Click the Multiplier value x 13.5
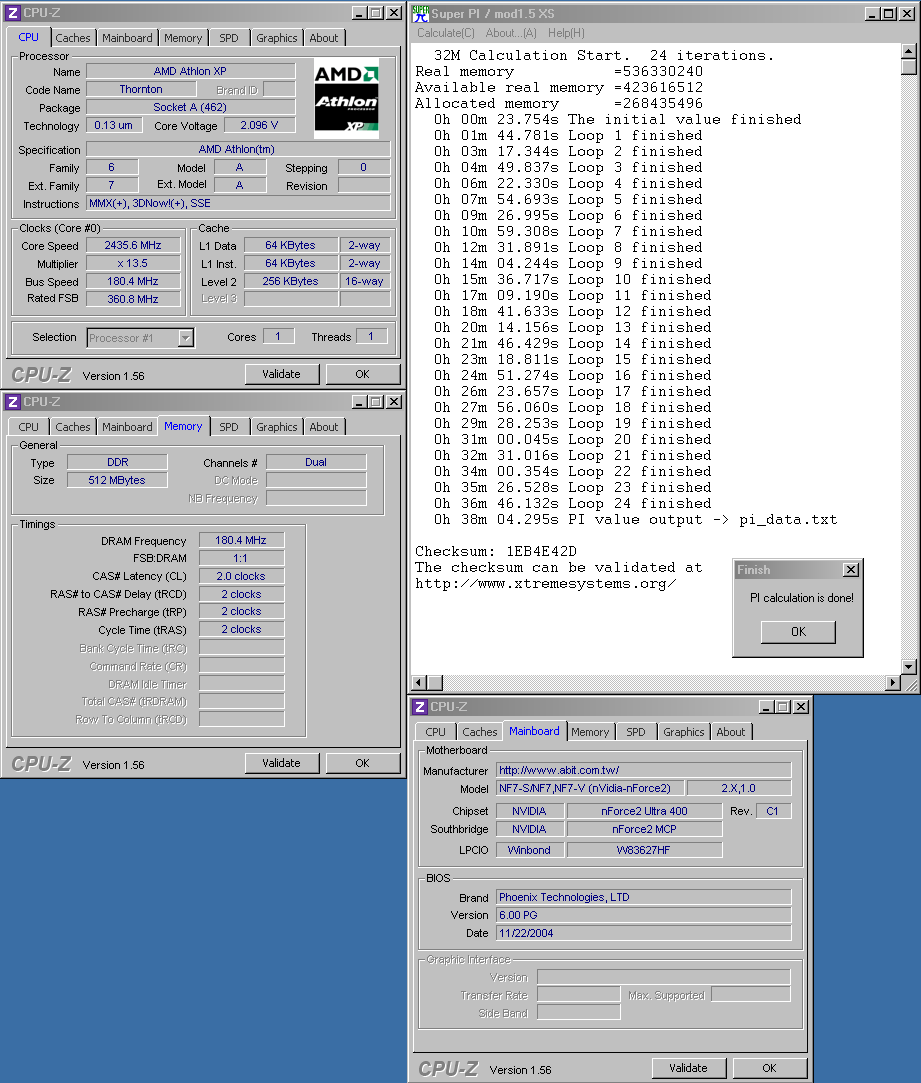This screenshot has height=1083, width=921. pos(133,263)
